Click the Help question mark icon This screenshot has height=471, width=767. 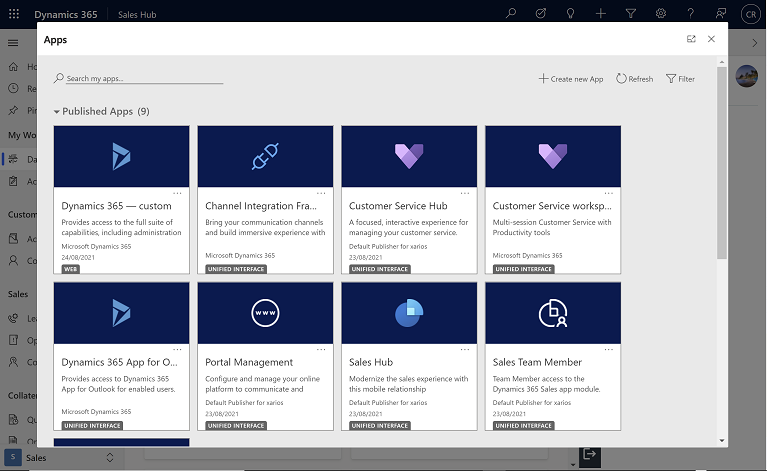point(690,14)
